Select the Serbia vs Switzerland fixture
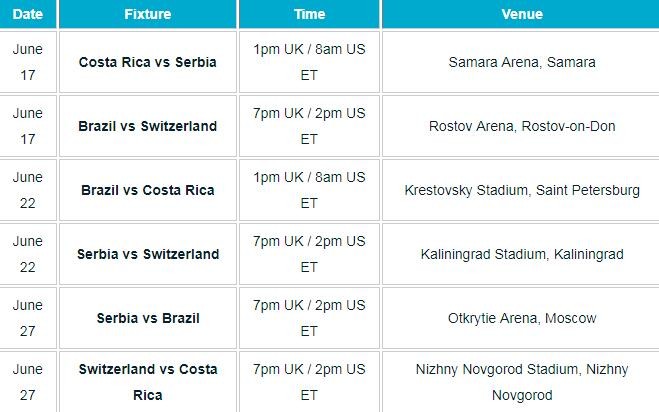This screenshot has width=659, height=412. [148, 254]
